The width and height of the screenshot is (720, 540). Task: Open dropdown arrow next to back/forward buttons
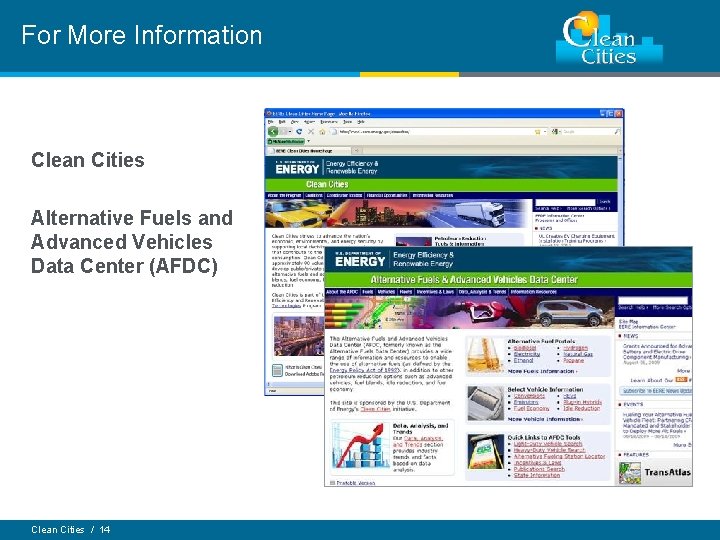[290, 132]
